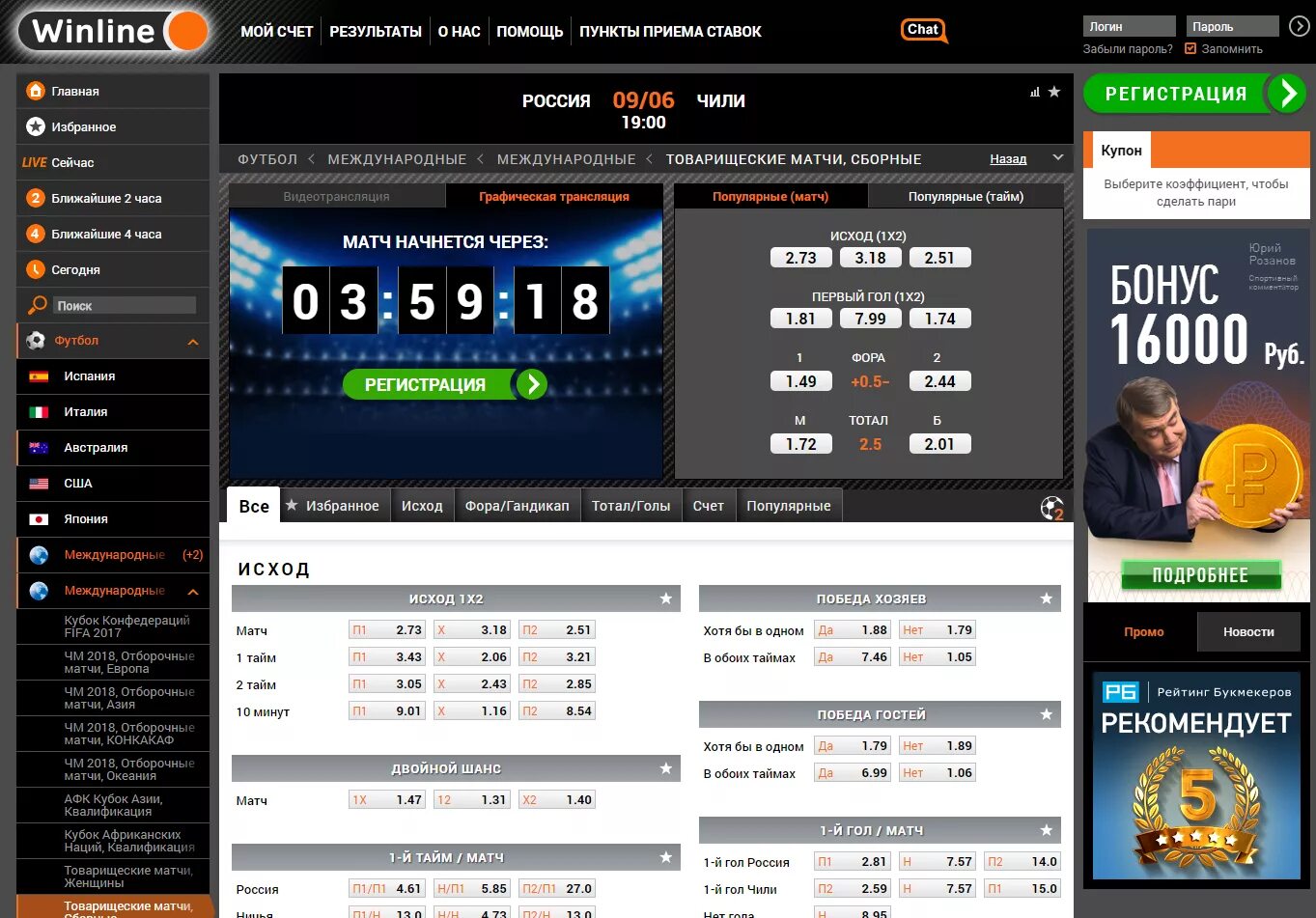Open the dropdown chevron next to Назад

point(1057,157)
